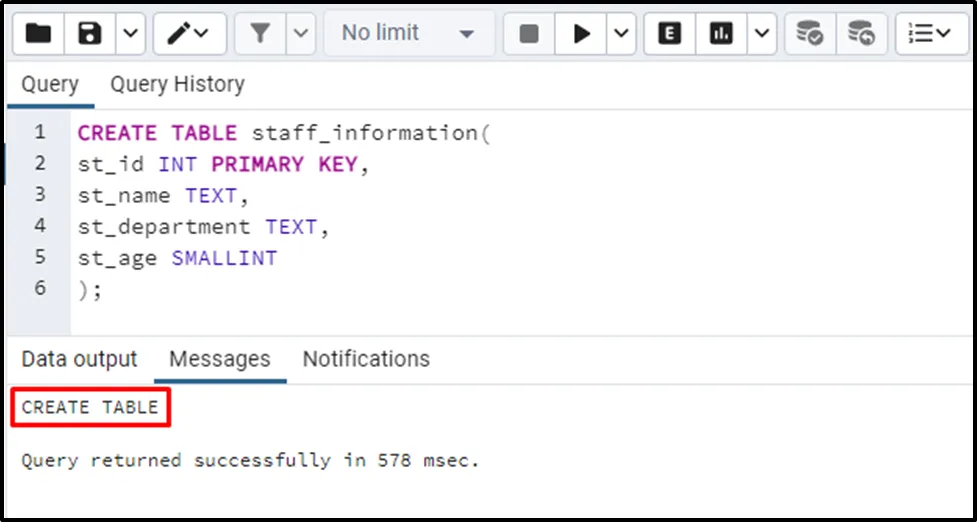Open the Macros list dropdown icon

click(931, 34)
